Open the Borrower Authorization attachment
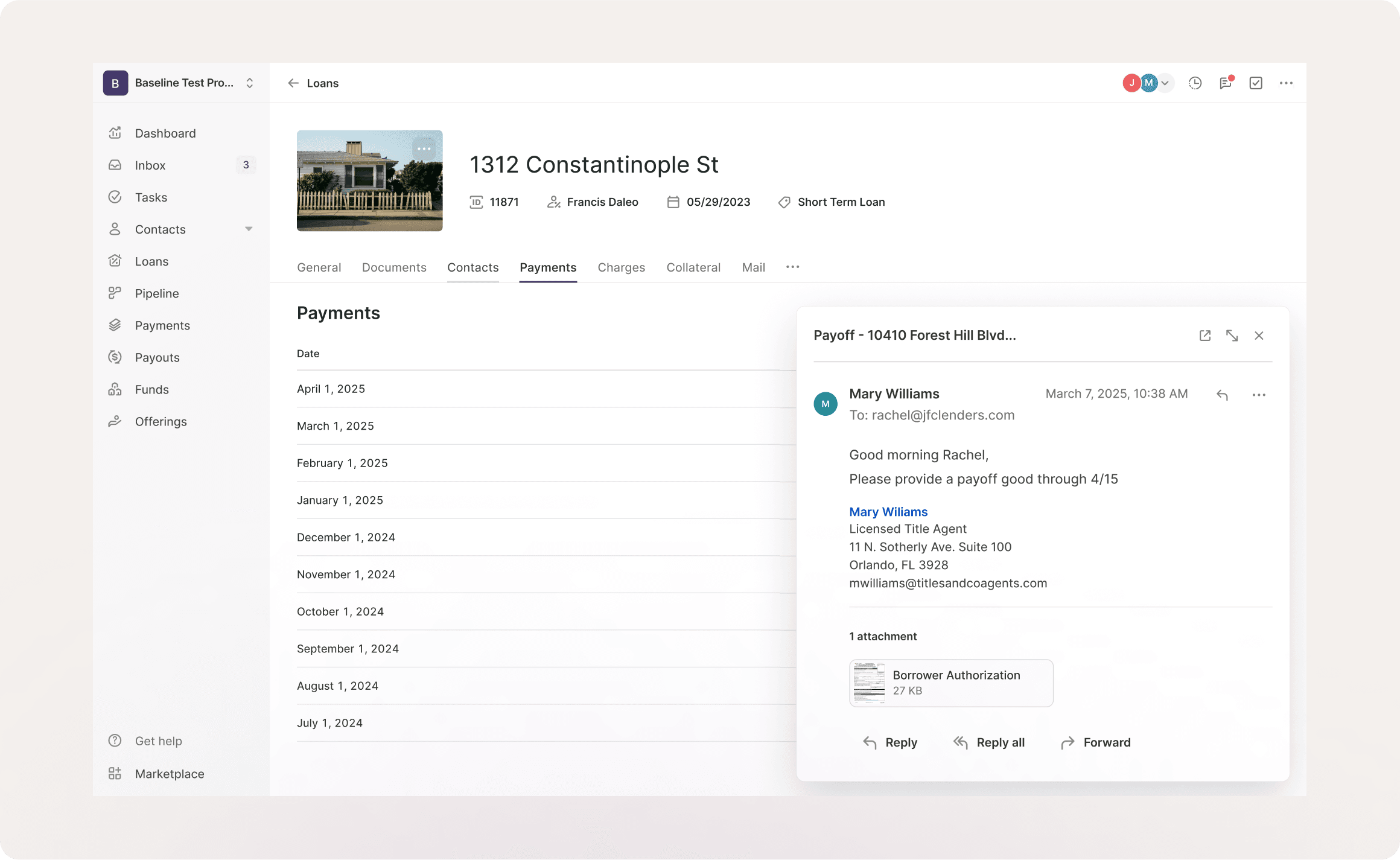Image resolution: width=1400 pixels, height=860 pixels. pyautogui.click(x=950, y=683)
